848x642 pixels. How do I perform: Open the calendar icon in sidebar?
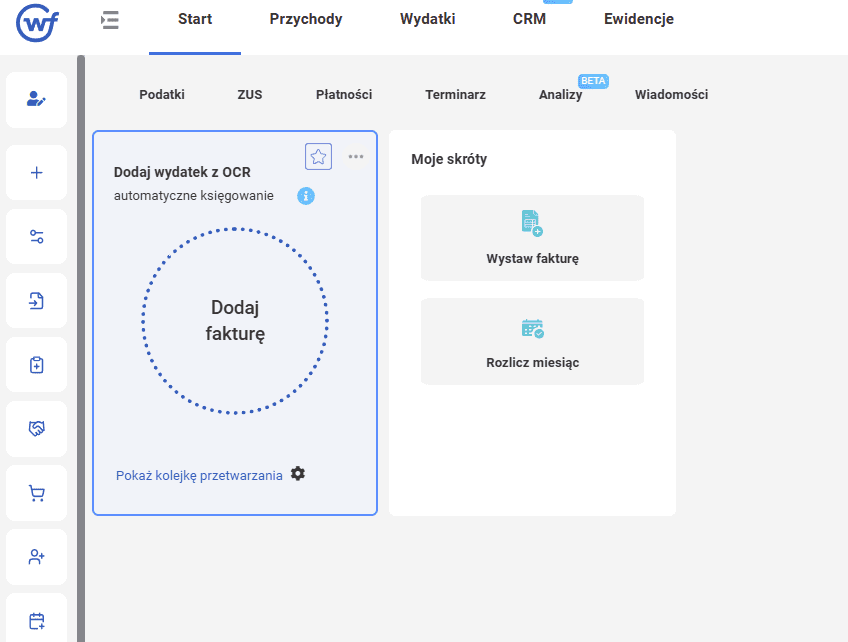tap(37, 620)
